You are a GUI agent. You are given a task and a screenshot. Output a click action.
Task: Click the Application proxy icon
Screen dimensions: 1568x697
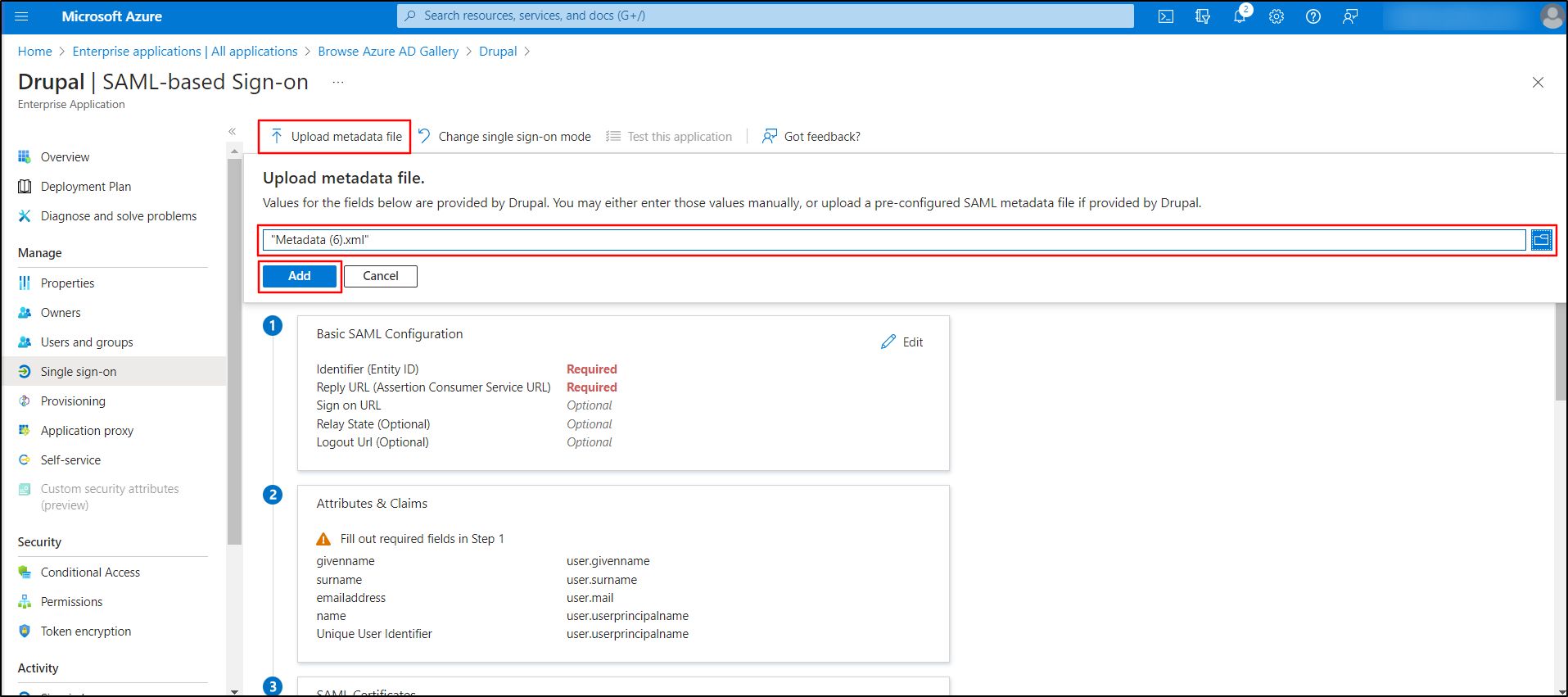click(x=25, y=430)
